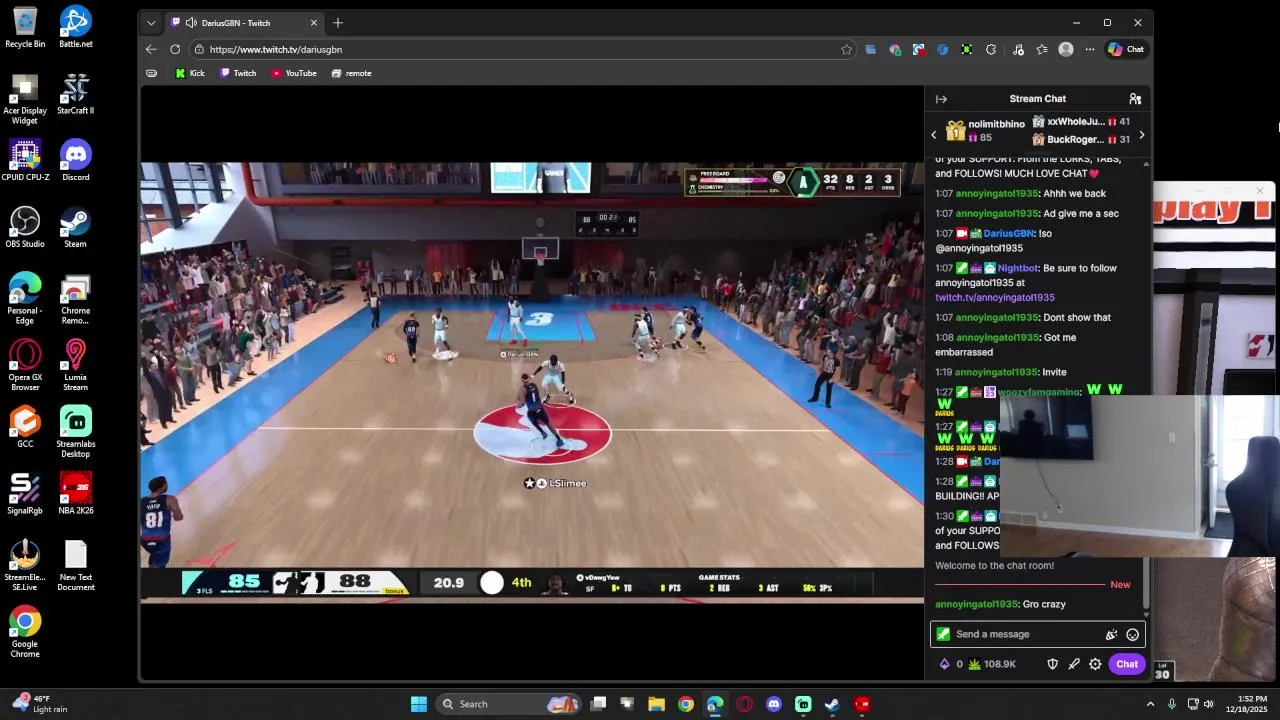Image resolution: width=1280 pixels, height=720 pixels.
Task: Open taskbar volume control
Action: pos(1209,704)
